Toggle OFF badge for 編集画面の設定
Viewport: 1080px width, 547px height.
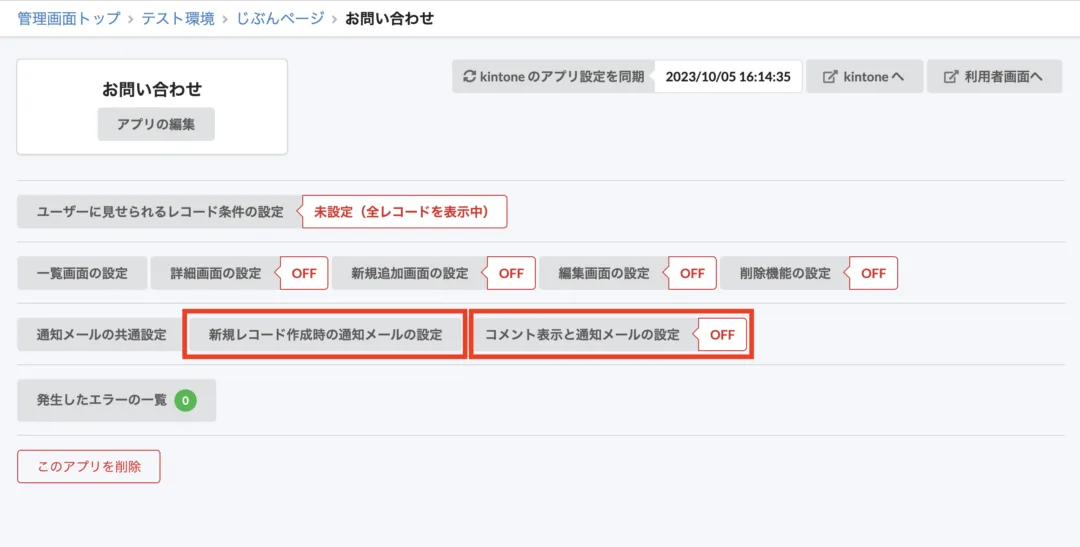click(x=692, y=274)
